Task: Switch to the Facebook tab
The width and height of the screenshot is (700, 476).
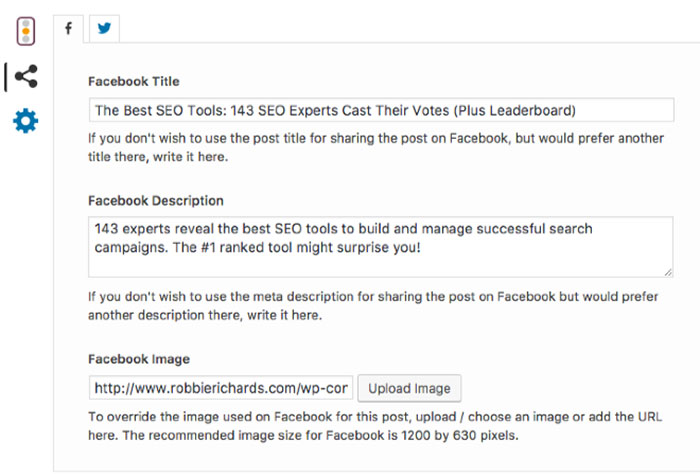Action: 69,28
